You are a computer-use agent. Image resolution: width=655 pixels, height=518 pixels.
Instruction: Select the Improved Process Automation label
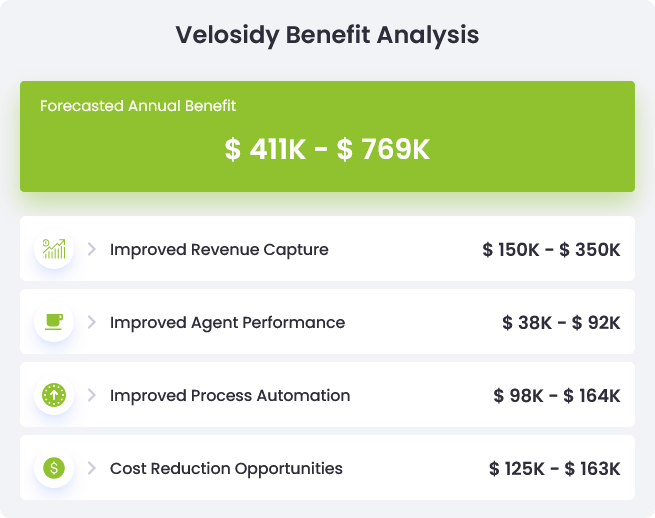click(230, 395)
